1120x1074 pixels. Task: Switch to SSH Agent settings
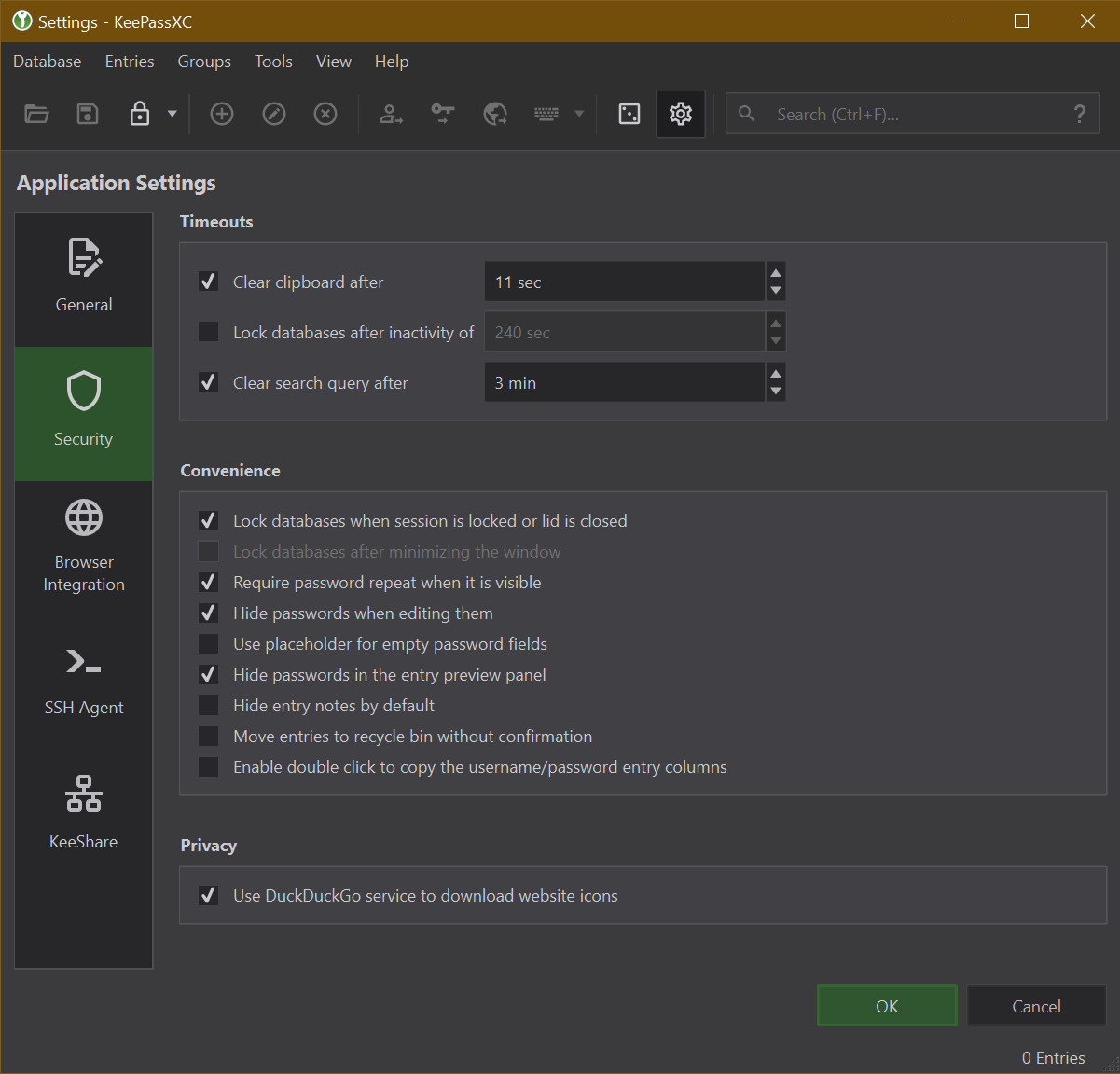[84, 682]
